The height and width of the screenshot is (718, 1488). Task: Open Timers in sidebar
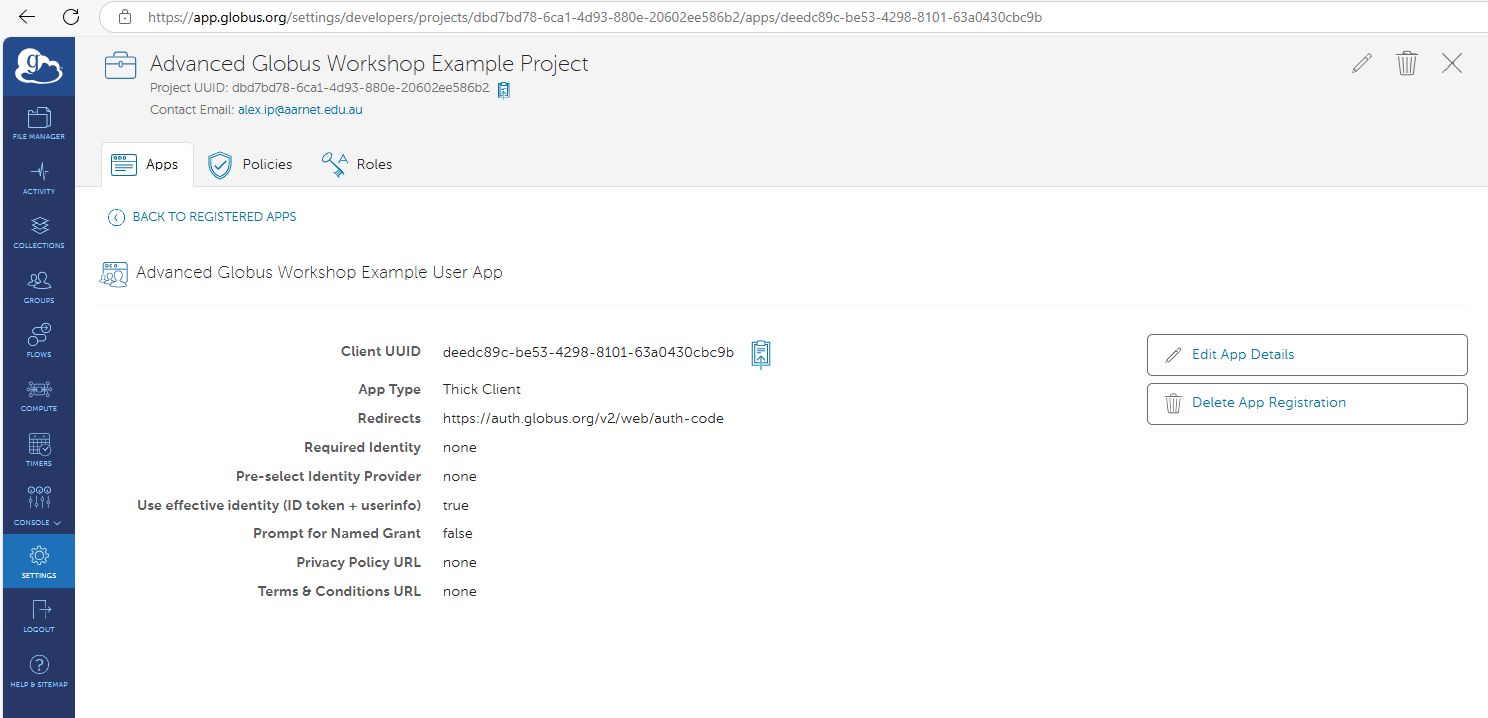(39, 449)
